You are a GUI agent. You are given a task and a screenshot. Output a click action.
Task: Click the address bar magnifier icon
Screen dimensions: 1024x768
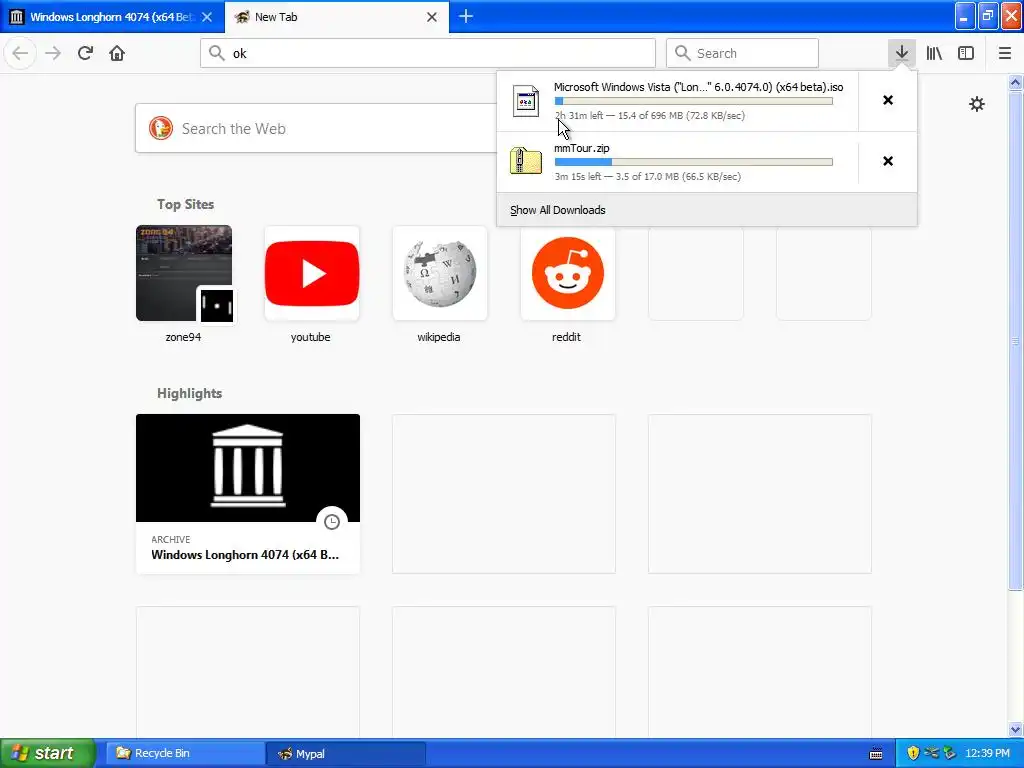point(216,53)
